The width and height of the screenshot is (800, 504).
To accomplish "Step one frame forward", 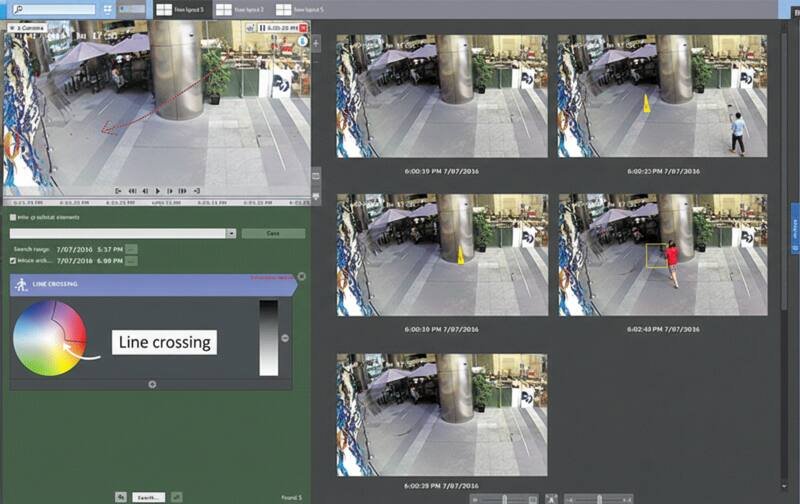I will tap(170, 191).
